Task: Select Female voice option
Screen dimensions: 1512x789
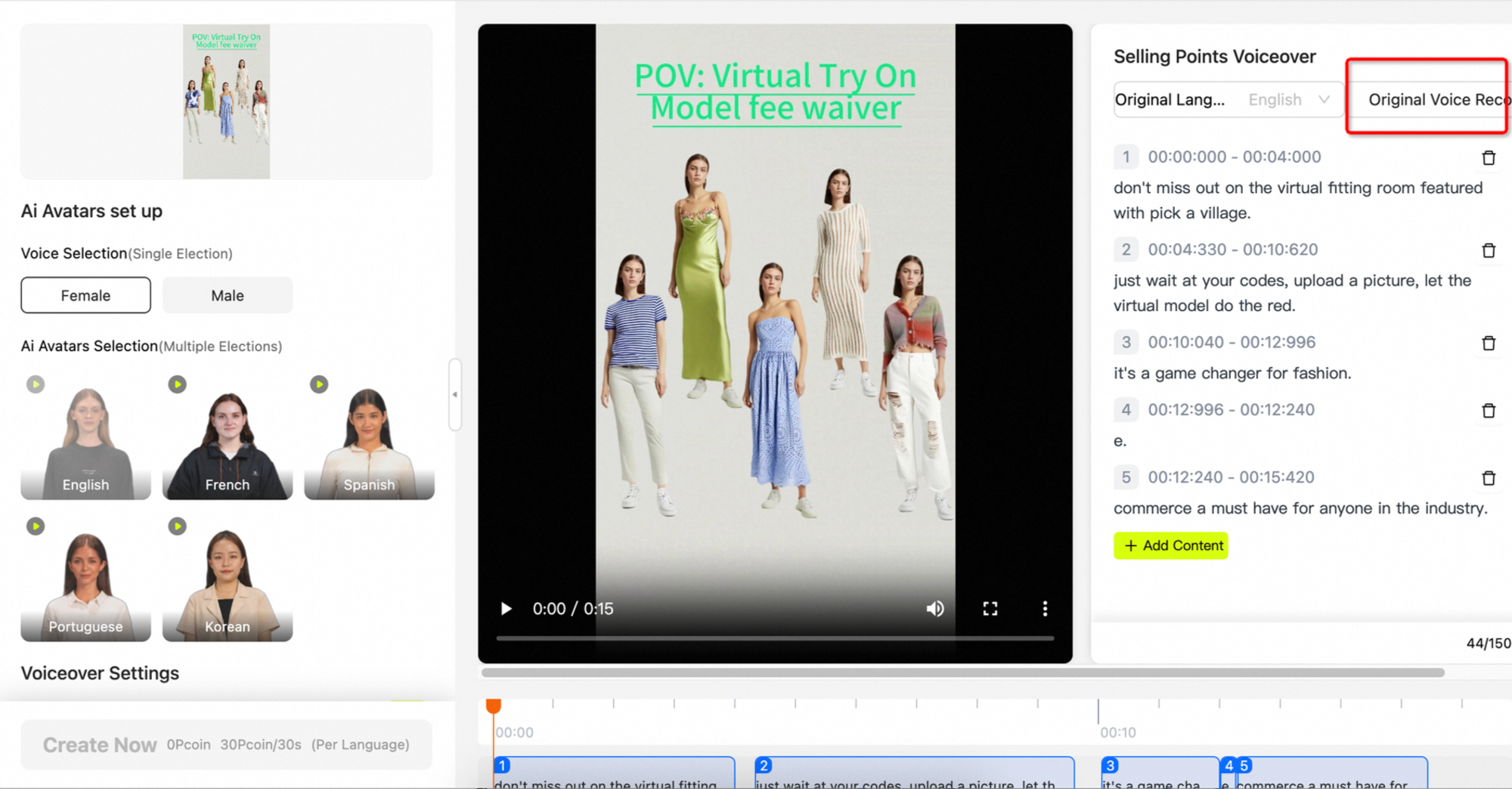Action: pos(85,295)
